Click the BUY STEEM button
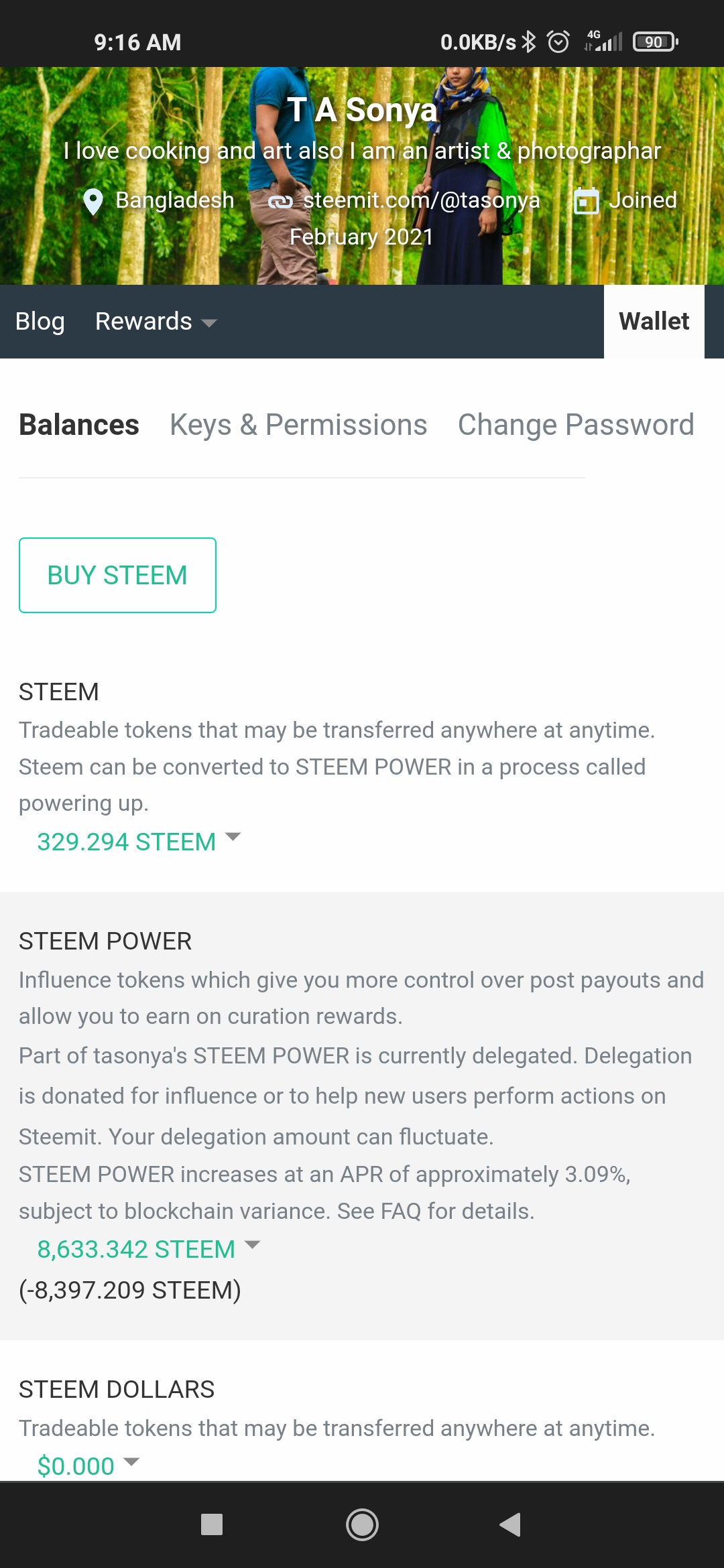Screen dimensions: 724x1568 (x=117, y=575)
